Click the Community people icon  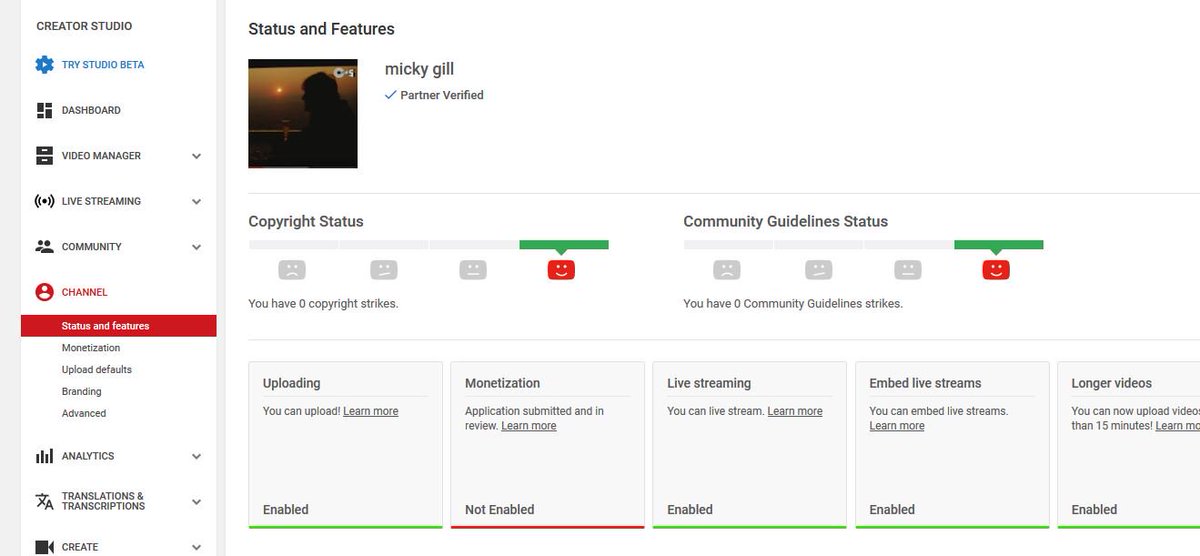point(44,247)
